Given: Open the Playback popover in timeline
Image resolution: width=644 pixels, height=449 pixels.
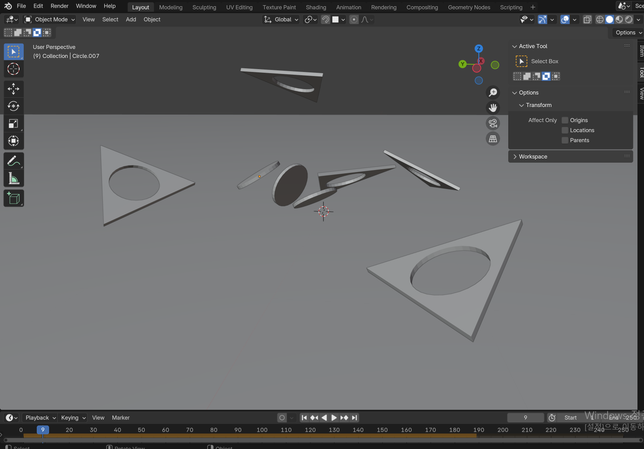Looking at the screenshot, I should pos(38,417).
